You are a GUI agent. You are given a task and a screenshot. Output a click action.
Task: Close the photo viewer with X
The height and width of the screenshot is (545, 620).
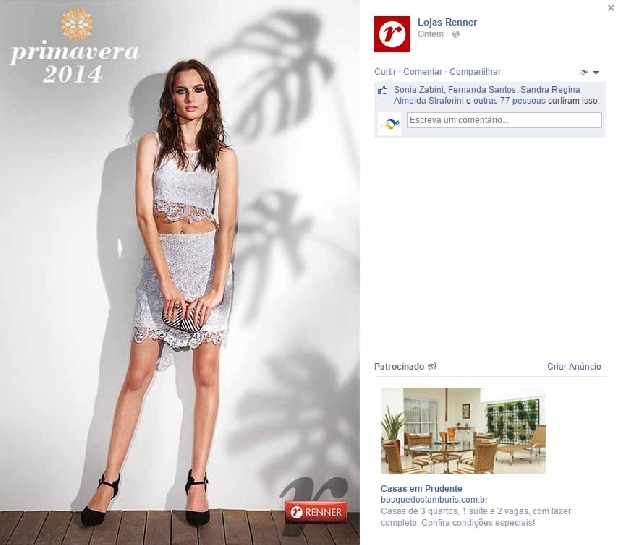coord(611,8)
